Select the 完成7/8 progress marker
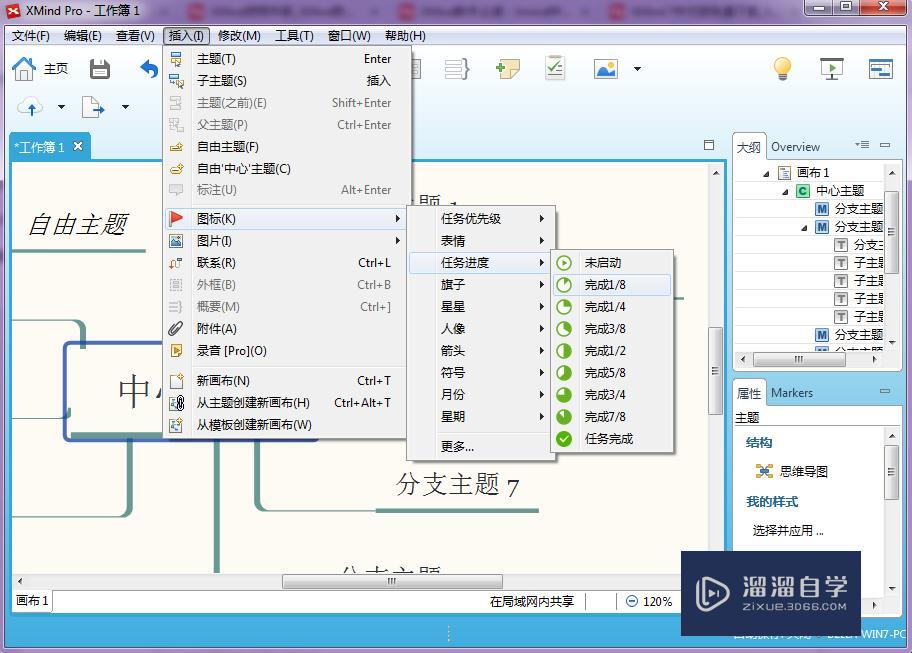 point(613,417)
